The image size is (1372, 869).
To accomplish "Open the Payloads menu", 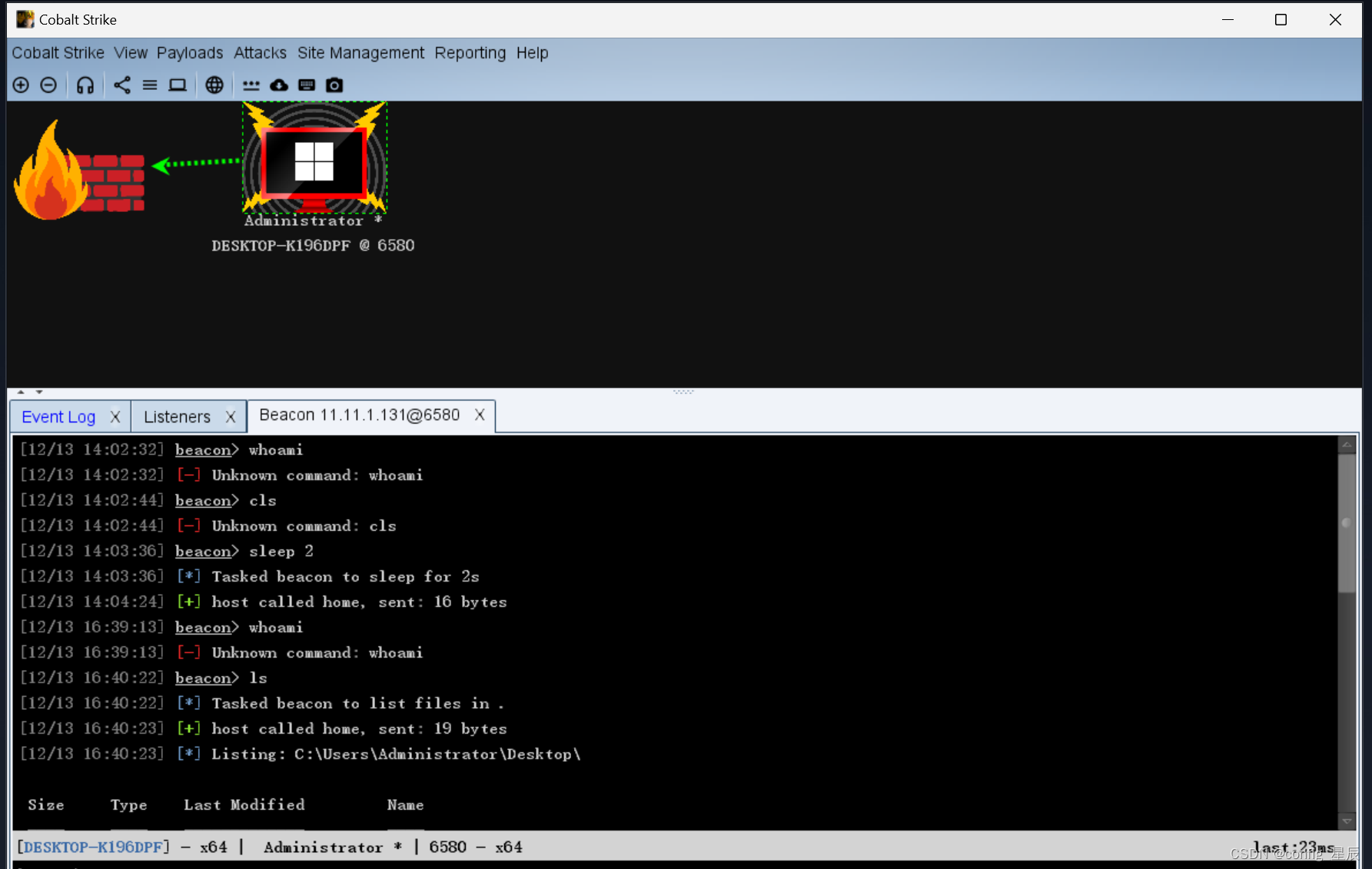I will 190,53.
